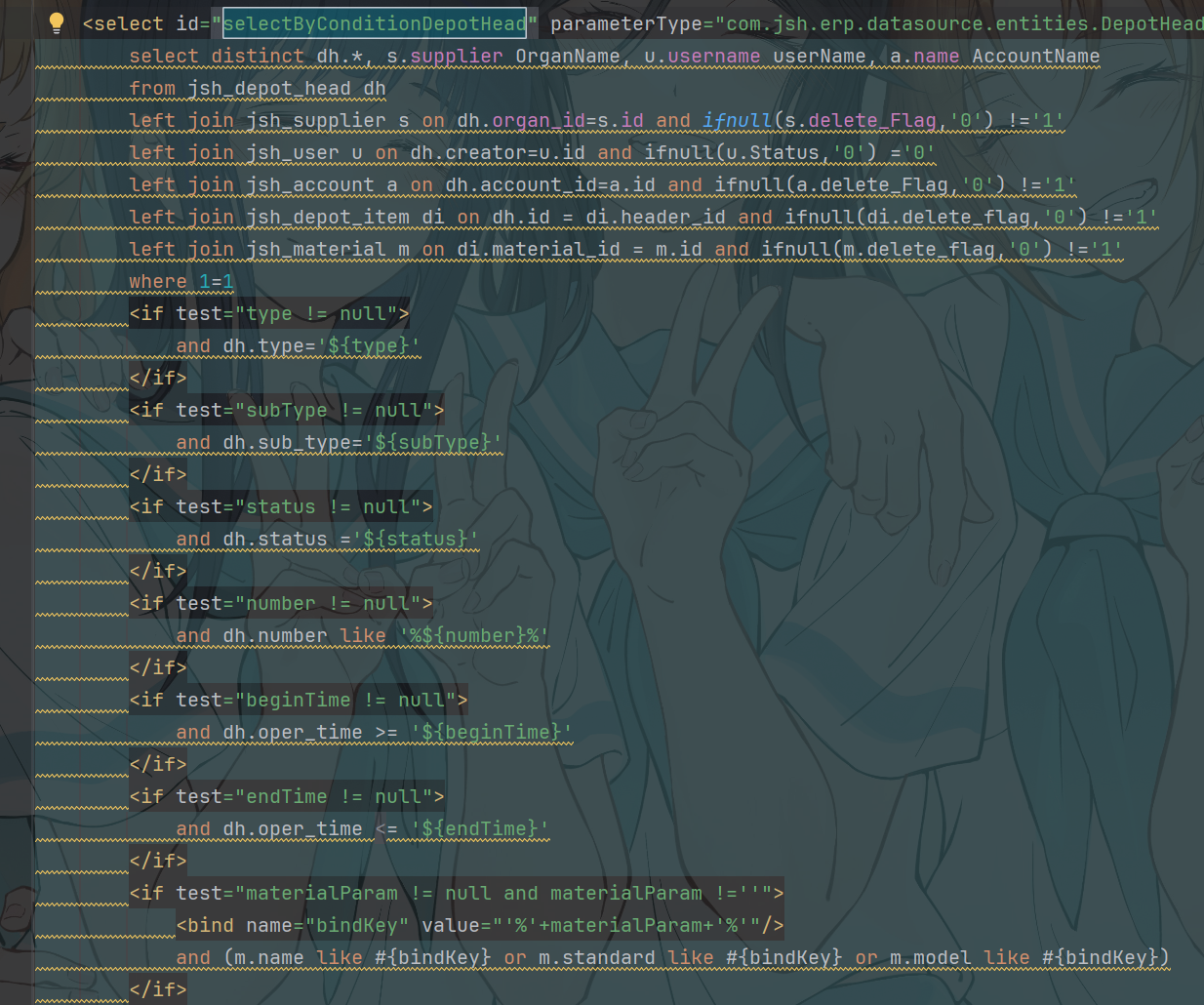Click dh.account_id in the account join
Viewport: 1204px width, 1005px height.
tap(521, 184)
